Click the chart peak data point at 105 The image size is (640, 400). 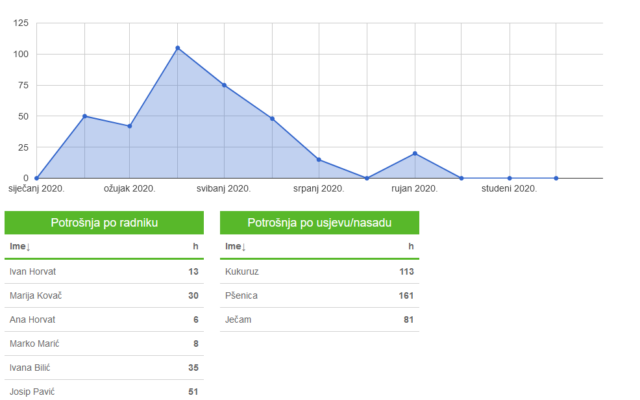178,48
